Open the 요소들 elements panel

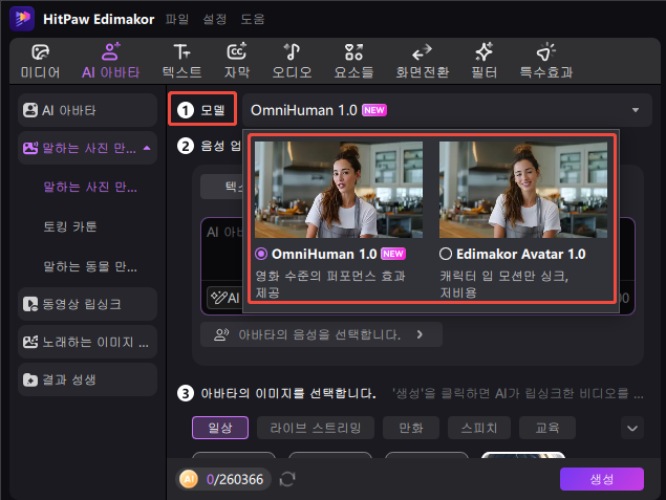pyautogui.click(x=353, y=61)
